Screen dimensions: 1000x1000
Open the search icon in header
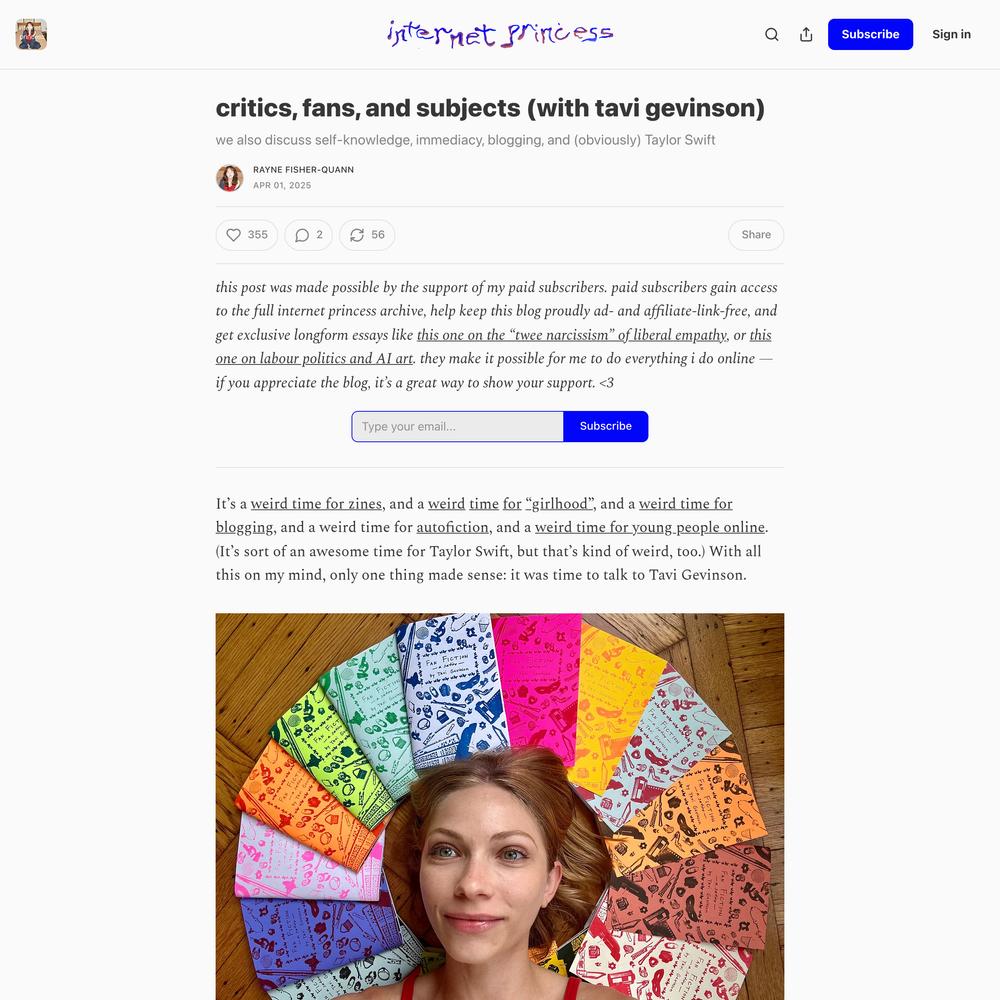point(772,34)
